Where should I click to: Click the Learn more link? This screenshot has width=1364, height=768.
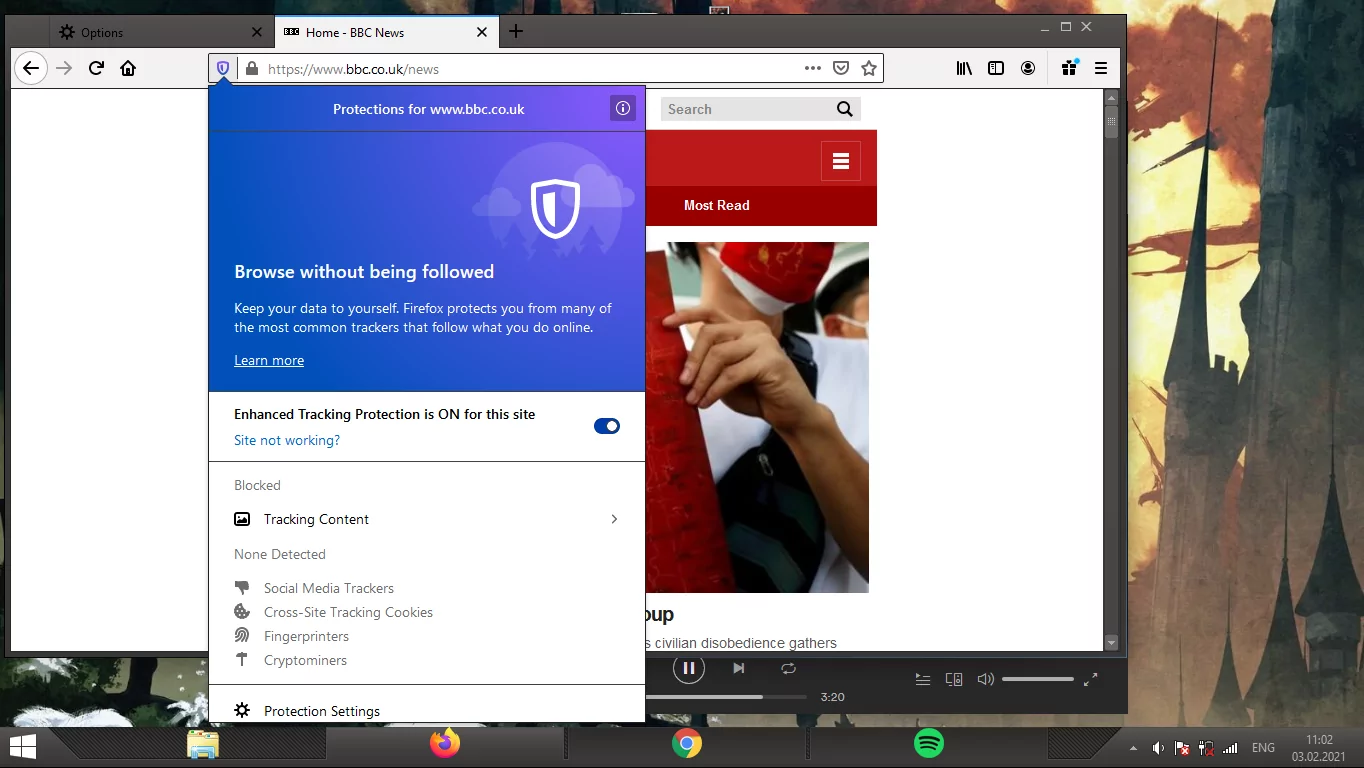269,360
